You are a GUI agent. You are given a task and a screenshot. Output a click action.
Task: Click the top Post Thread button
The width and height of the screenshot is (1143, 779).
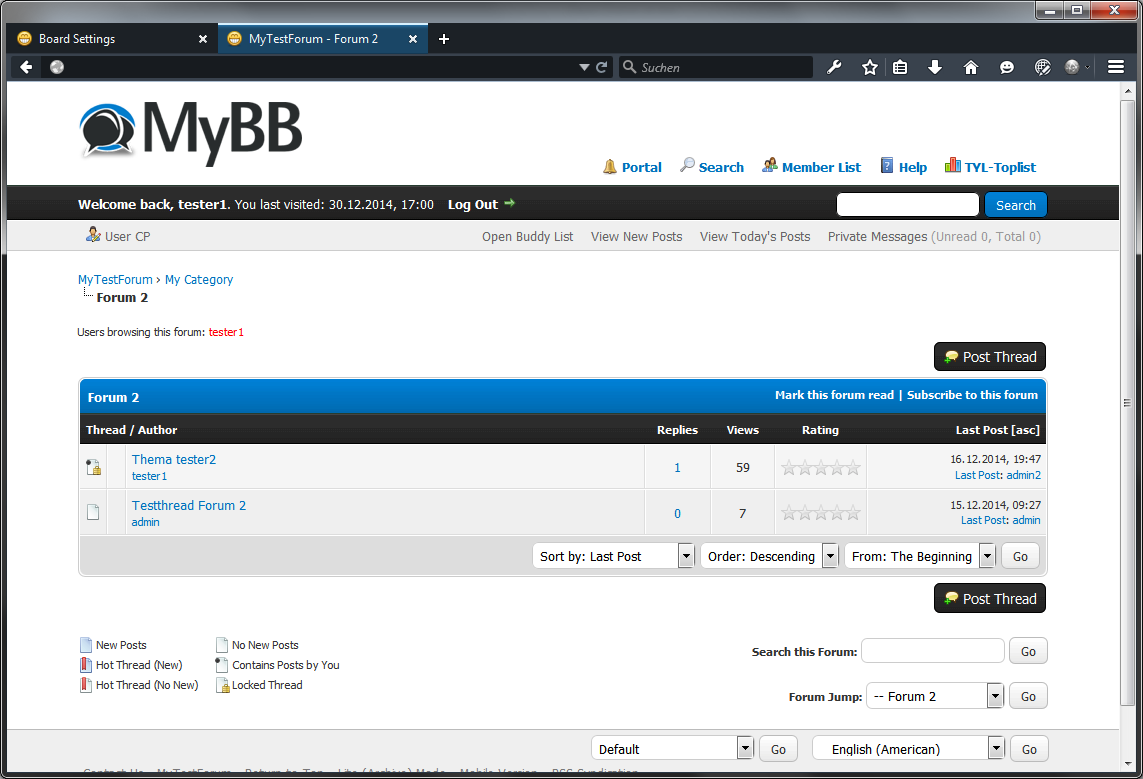(989, 357)
